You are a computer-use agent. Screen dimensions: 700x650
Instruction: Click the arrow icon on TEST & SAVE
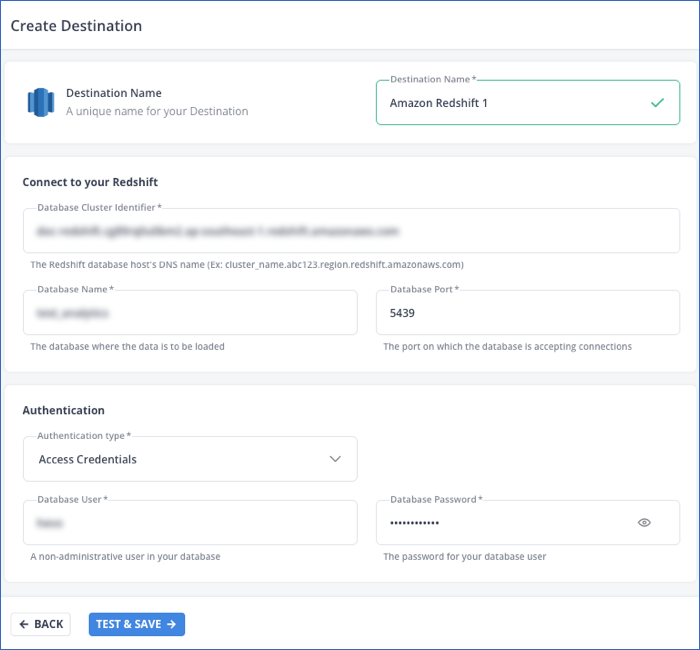[x=171, y=624]
